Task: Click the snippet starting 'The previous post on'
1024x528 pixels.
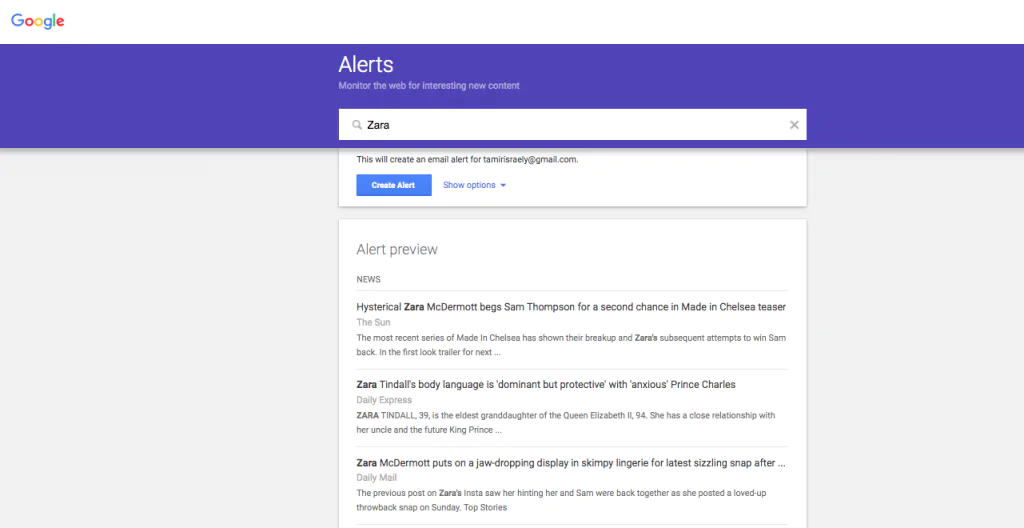Action: (562, 500)
